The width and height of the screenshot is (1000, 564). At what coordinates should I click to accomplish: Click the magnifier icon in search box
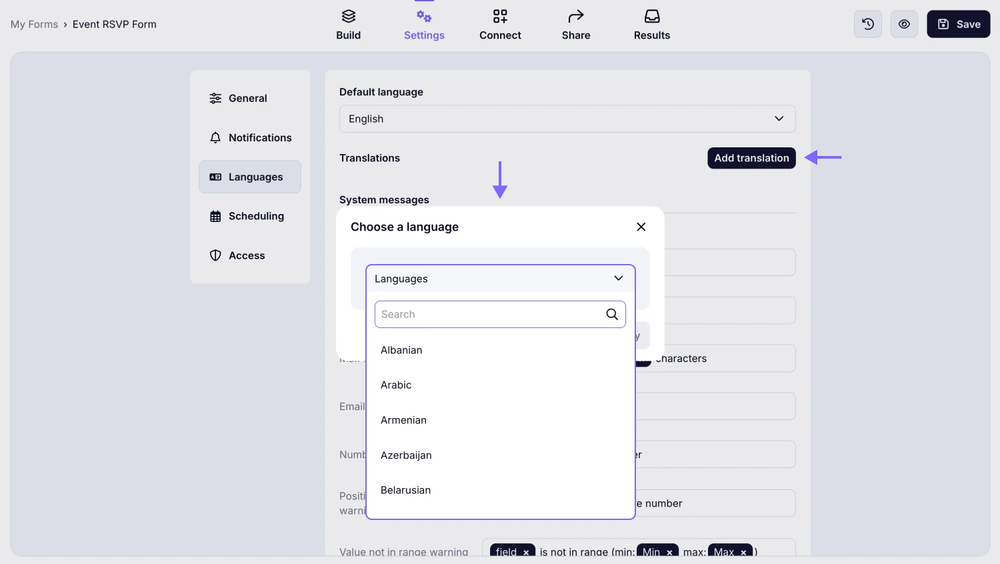tap(612, 314)
